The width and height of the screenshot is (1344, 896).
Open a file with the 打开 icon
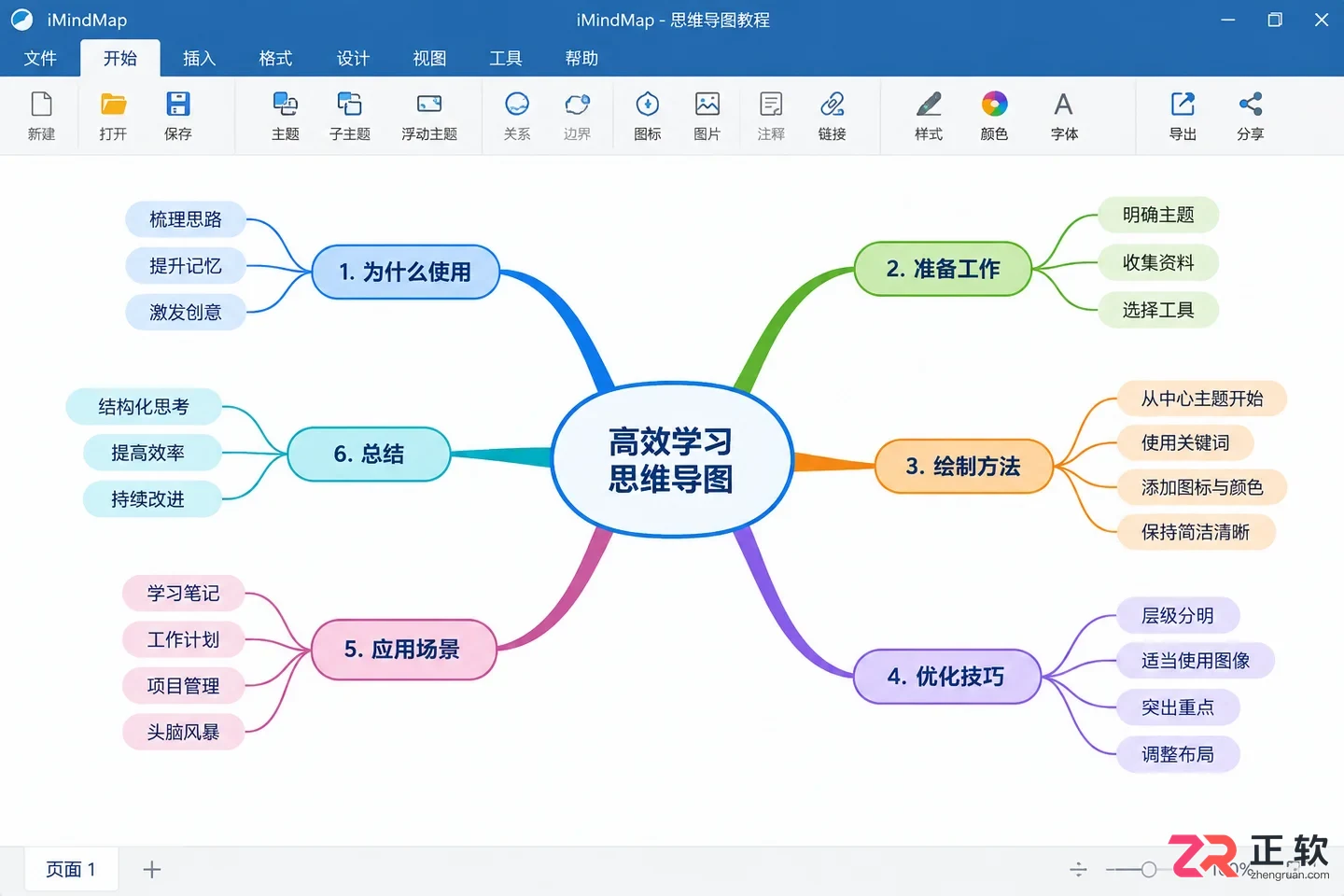coord(113,104)
